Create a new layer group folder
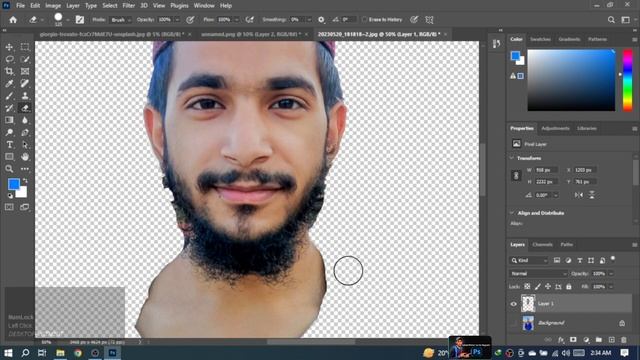This screenshot has width=640, height=360. point(599,340)
